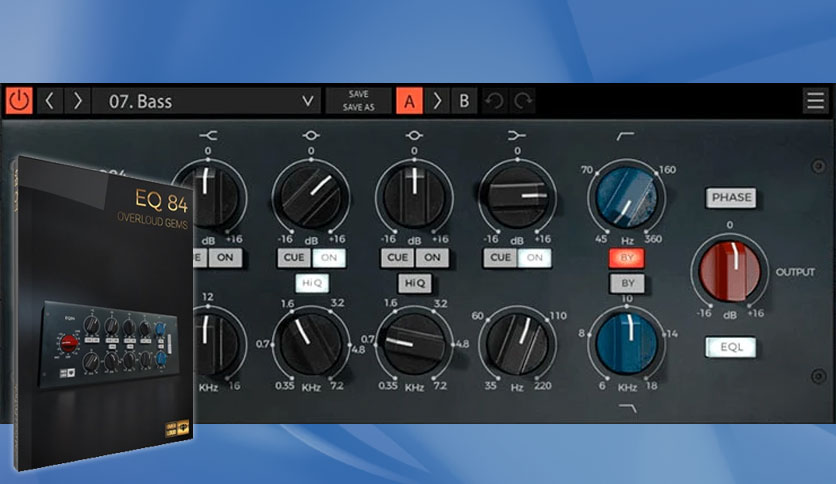Click the peak symbol above the third band
836x484 pixels.
click(414, 136)
